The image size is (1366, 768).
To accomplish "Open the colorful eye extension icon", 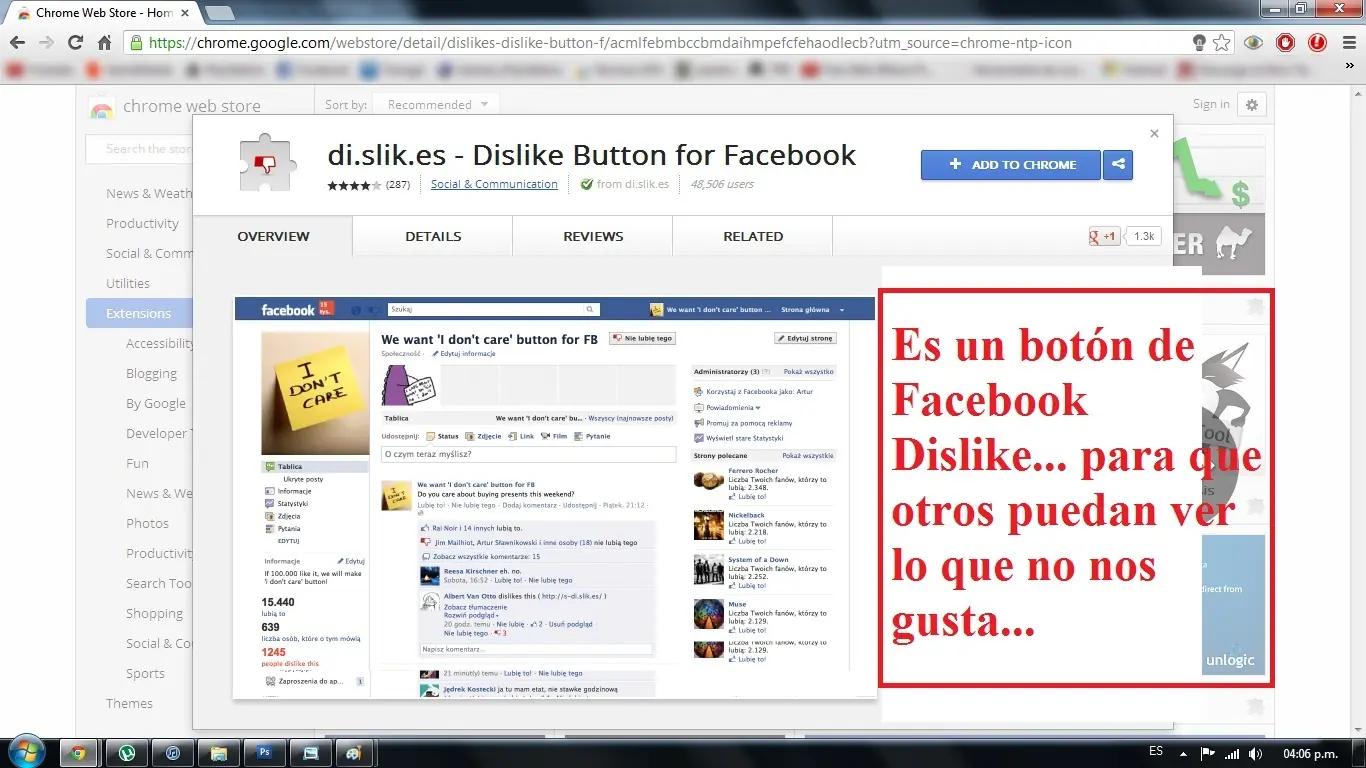I will click(1254, 43).
